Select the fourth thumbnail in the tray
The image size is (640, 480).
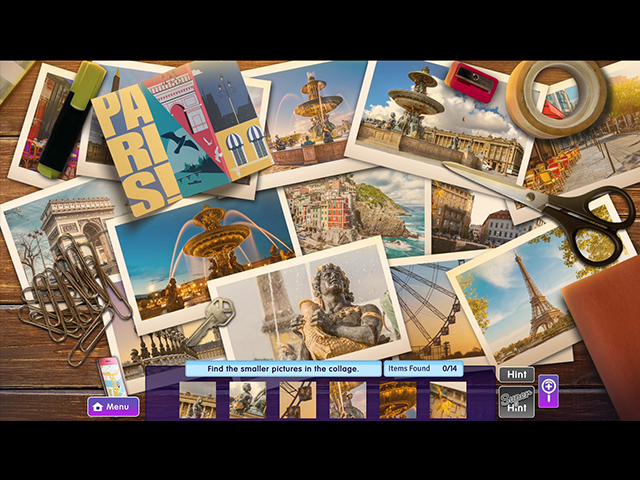(348, 400)
